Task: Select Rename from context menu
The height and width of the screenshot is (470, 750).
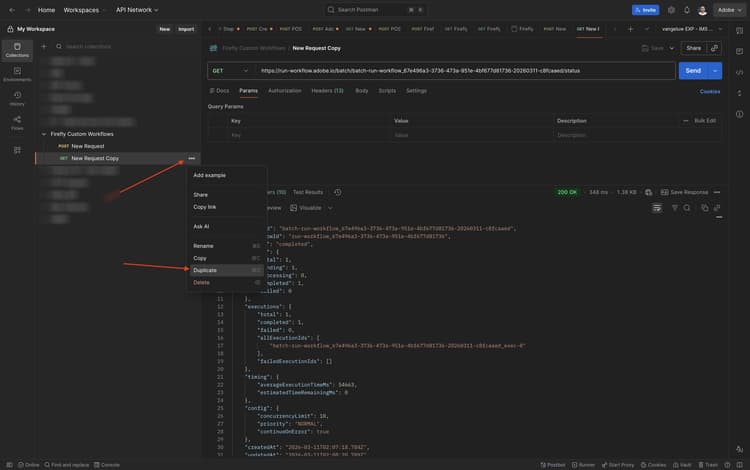Action: point(227,246)
